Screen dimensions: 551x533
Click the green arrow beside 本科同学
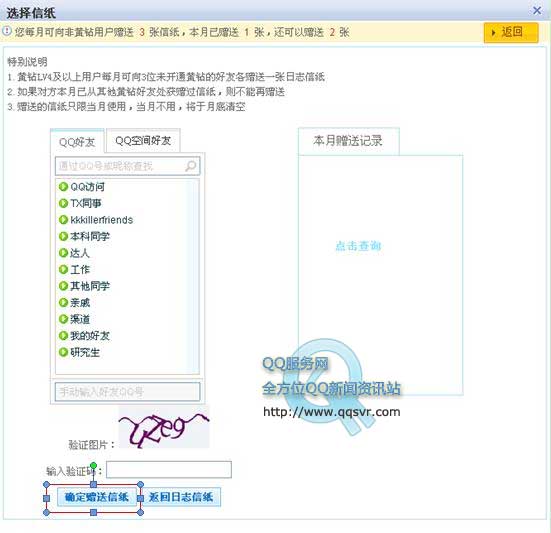[x=63, y=236]
